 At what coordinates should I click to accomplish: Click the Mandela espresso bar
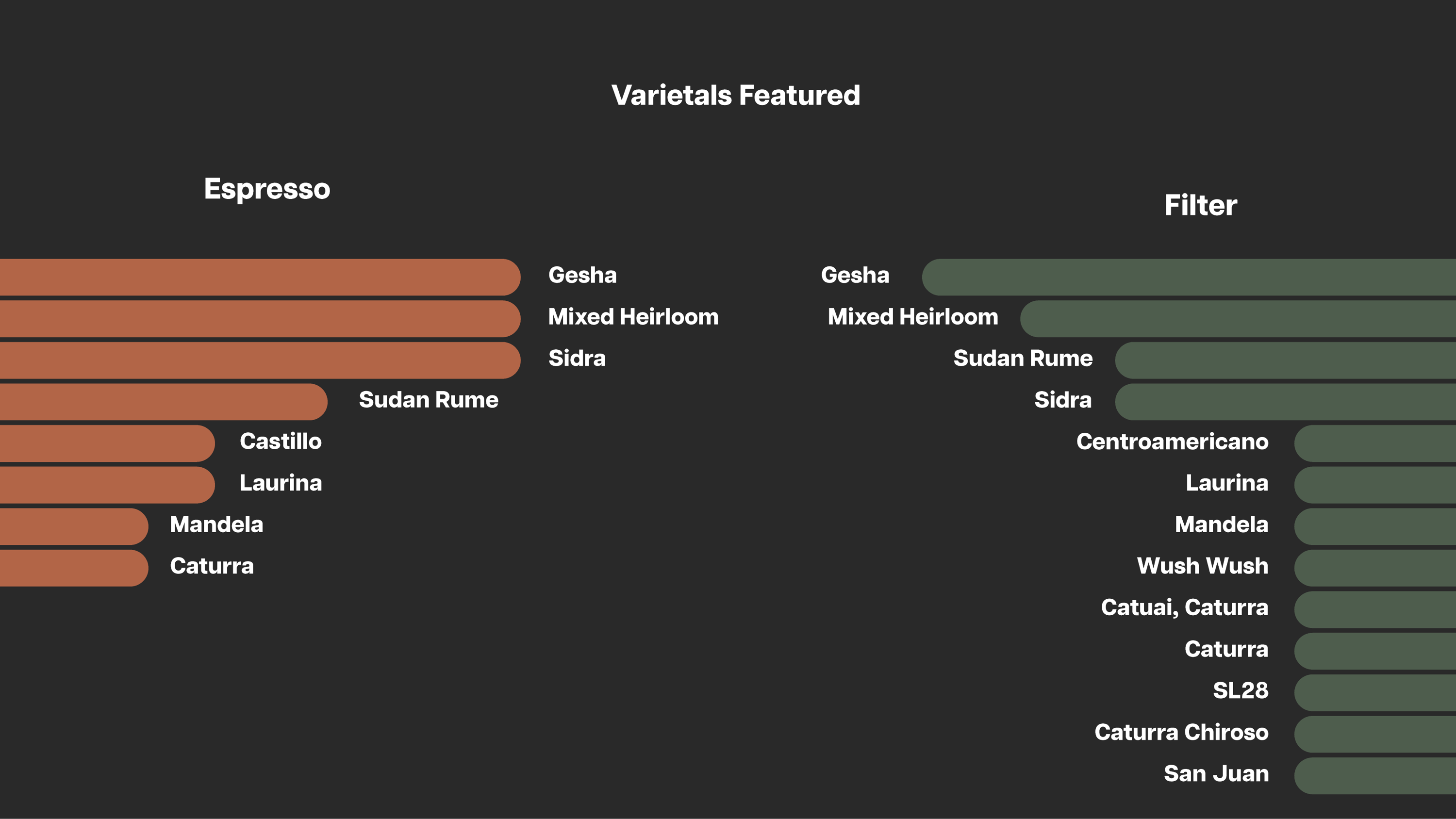pos(74,526)
